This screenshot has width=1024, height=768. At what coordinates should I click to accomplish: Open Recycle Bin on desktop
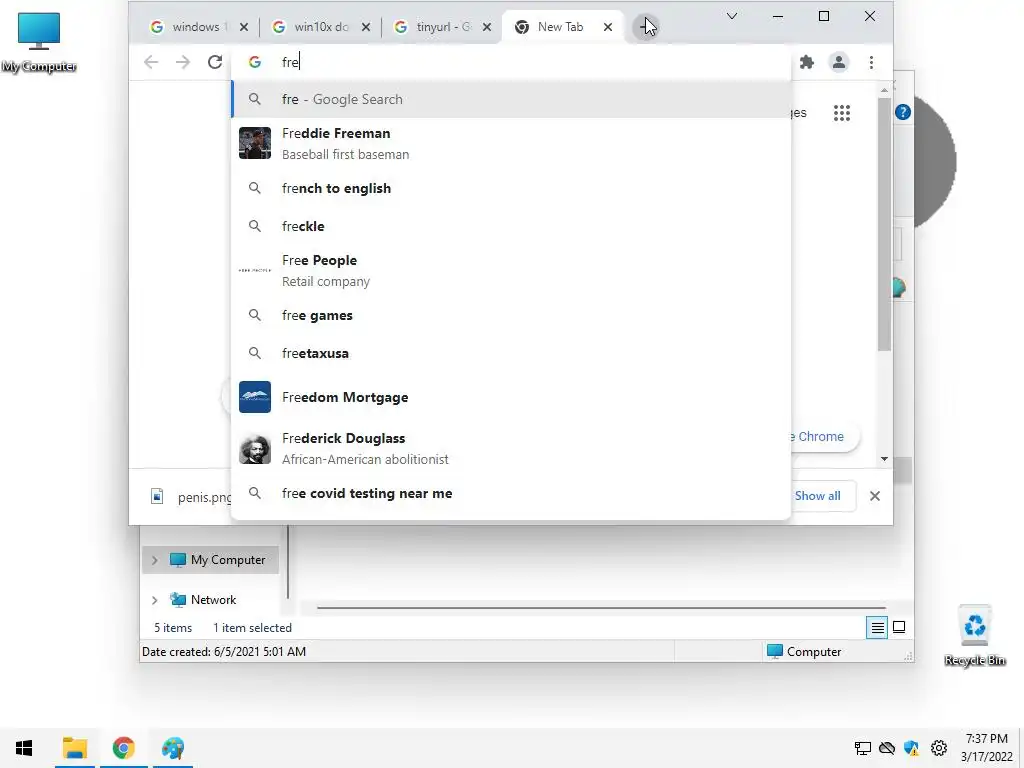tap(974, 635)
